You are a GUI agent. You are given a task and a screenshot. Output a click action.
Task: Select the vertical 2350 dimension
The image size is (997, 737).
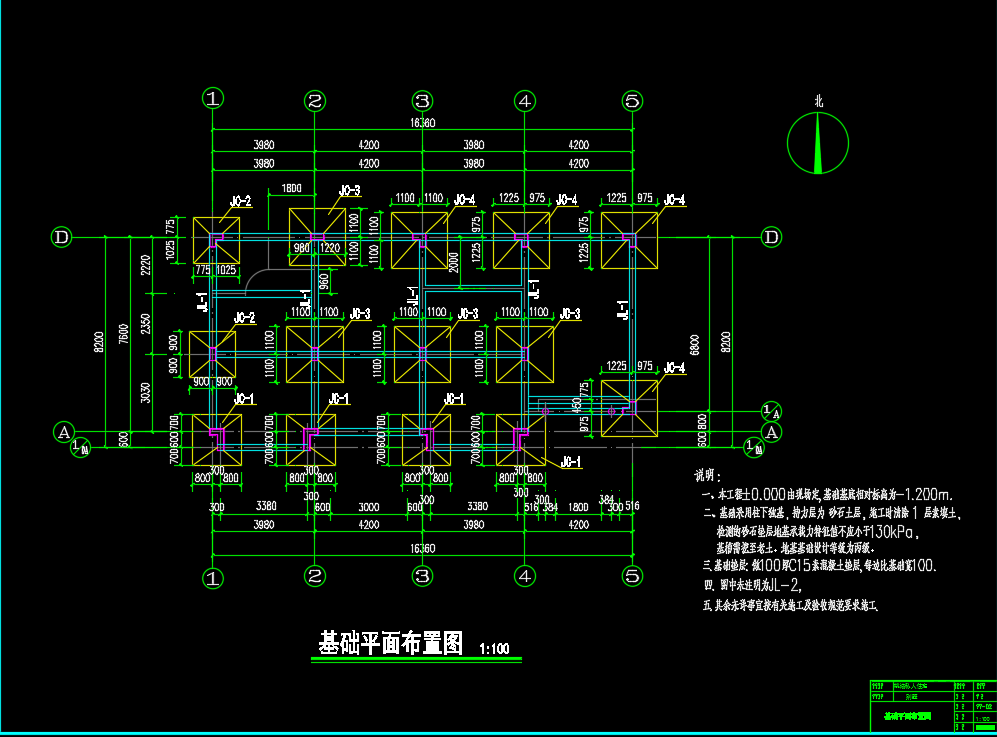146,324
